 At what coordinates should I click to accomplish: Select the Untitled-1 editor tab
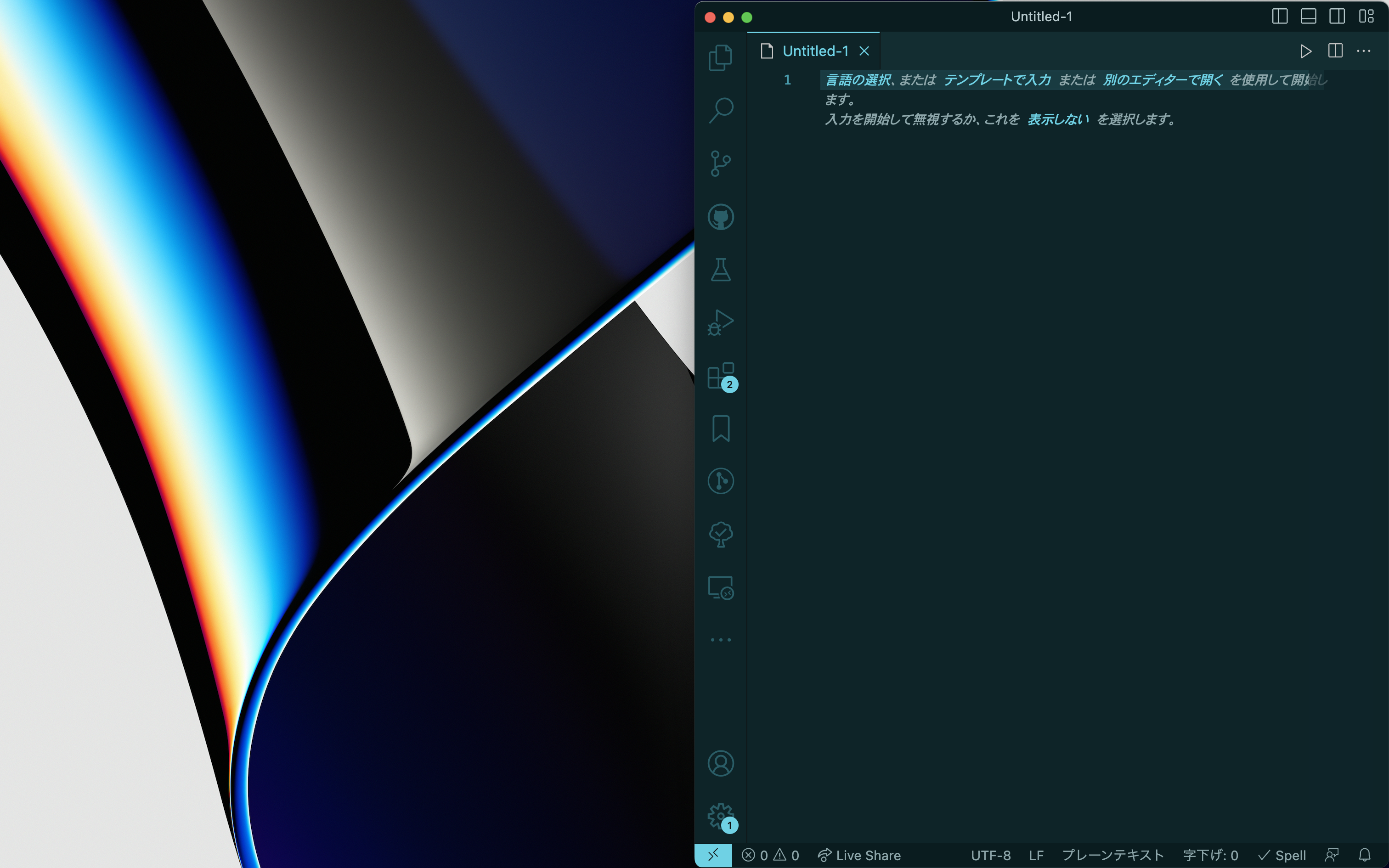point(815,51)
